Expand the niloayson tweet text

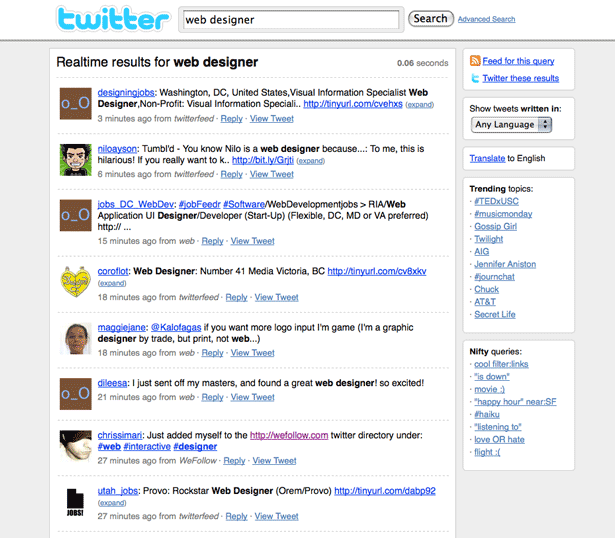pyautogui.click(x=311, y=161)
